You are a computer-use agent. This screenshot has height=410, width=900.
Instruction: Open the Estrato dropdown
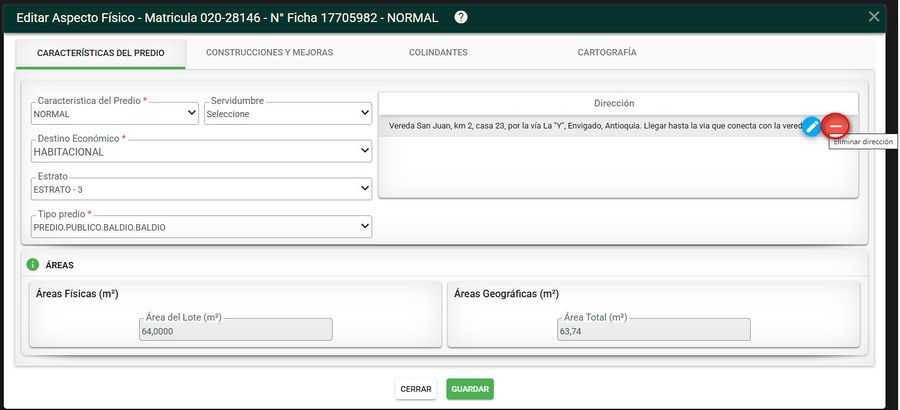click(201, 189)
